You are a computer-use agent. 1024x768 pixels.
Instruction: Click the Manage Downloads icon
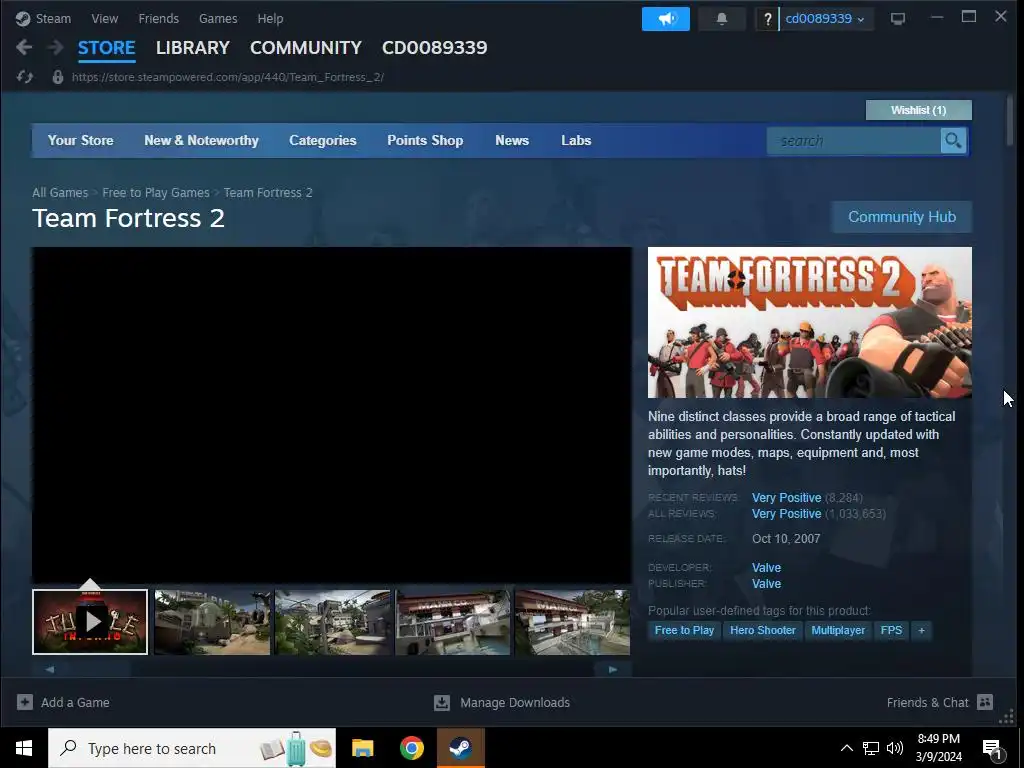point(441,702)
